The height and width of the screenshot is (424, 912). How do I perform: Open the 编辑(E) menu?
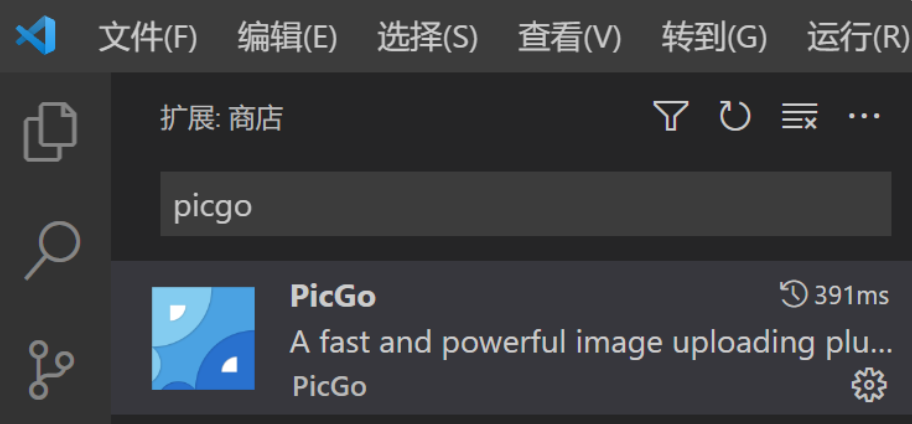pyautogui.click(x=287, y=38)
